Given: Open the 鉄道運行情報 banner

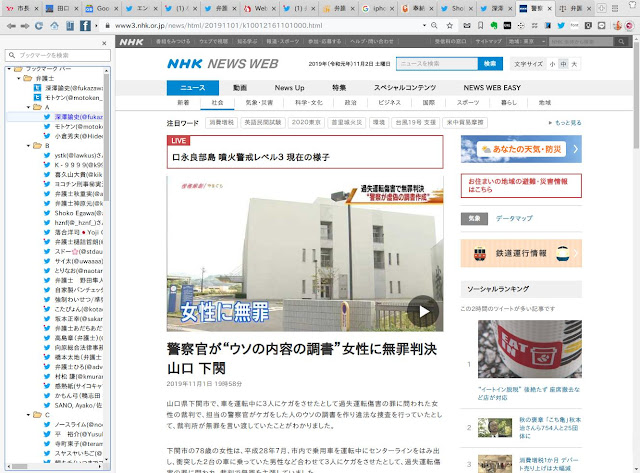Looking at the screenshot, I should (x=521, y=253).
